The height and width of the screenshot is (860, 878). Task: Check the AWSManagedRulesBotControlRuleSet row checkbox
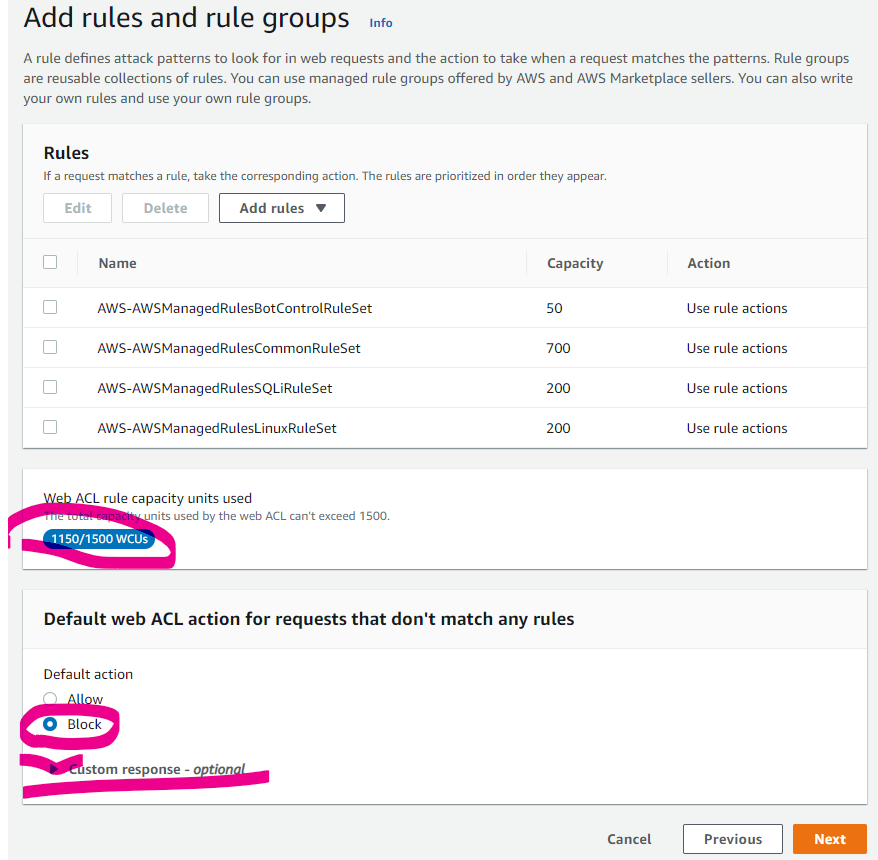50,307
